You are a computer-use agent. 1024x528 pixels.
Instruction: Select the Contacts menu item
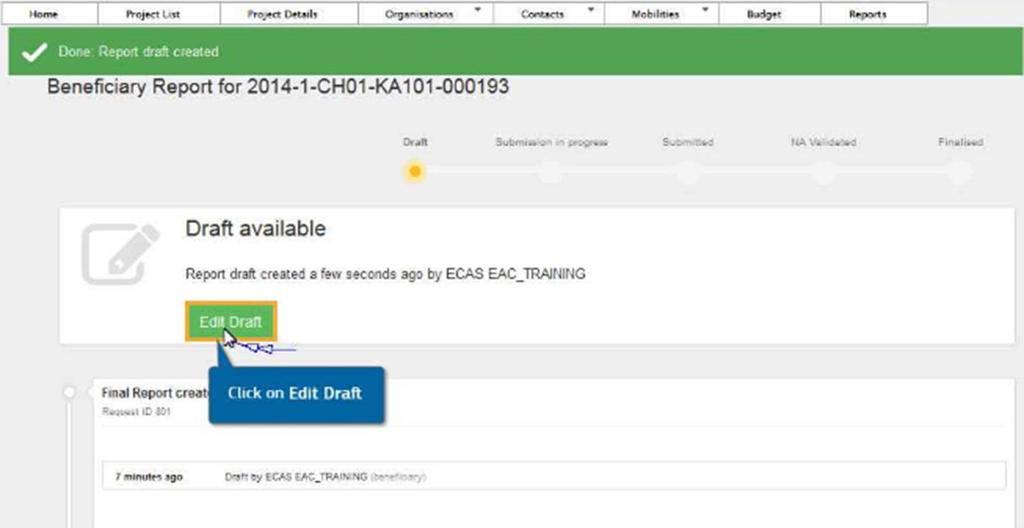tap(541, 14)
